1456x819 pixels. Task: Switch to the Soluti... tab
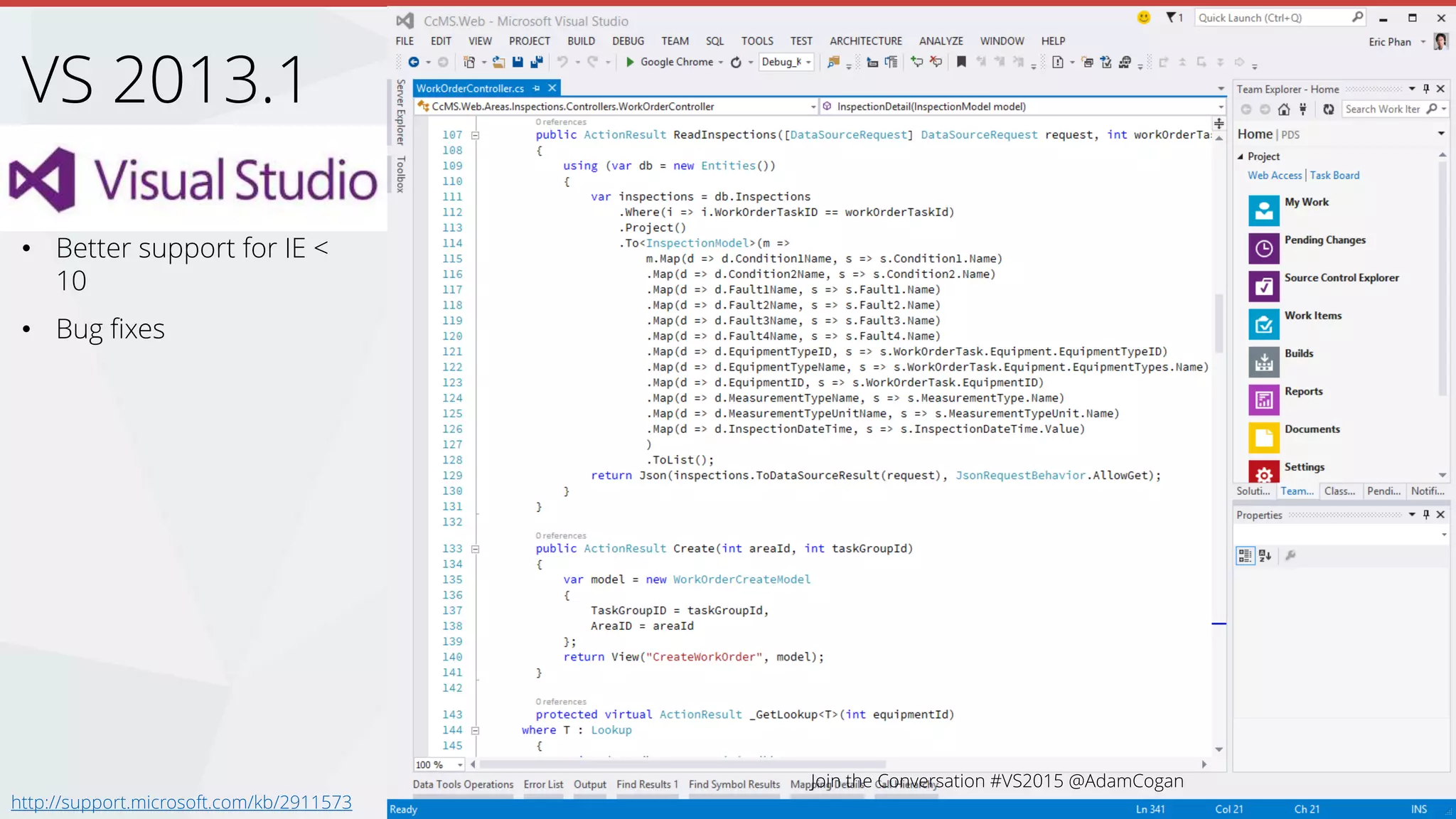pos(1253,491)
